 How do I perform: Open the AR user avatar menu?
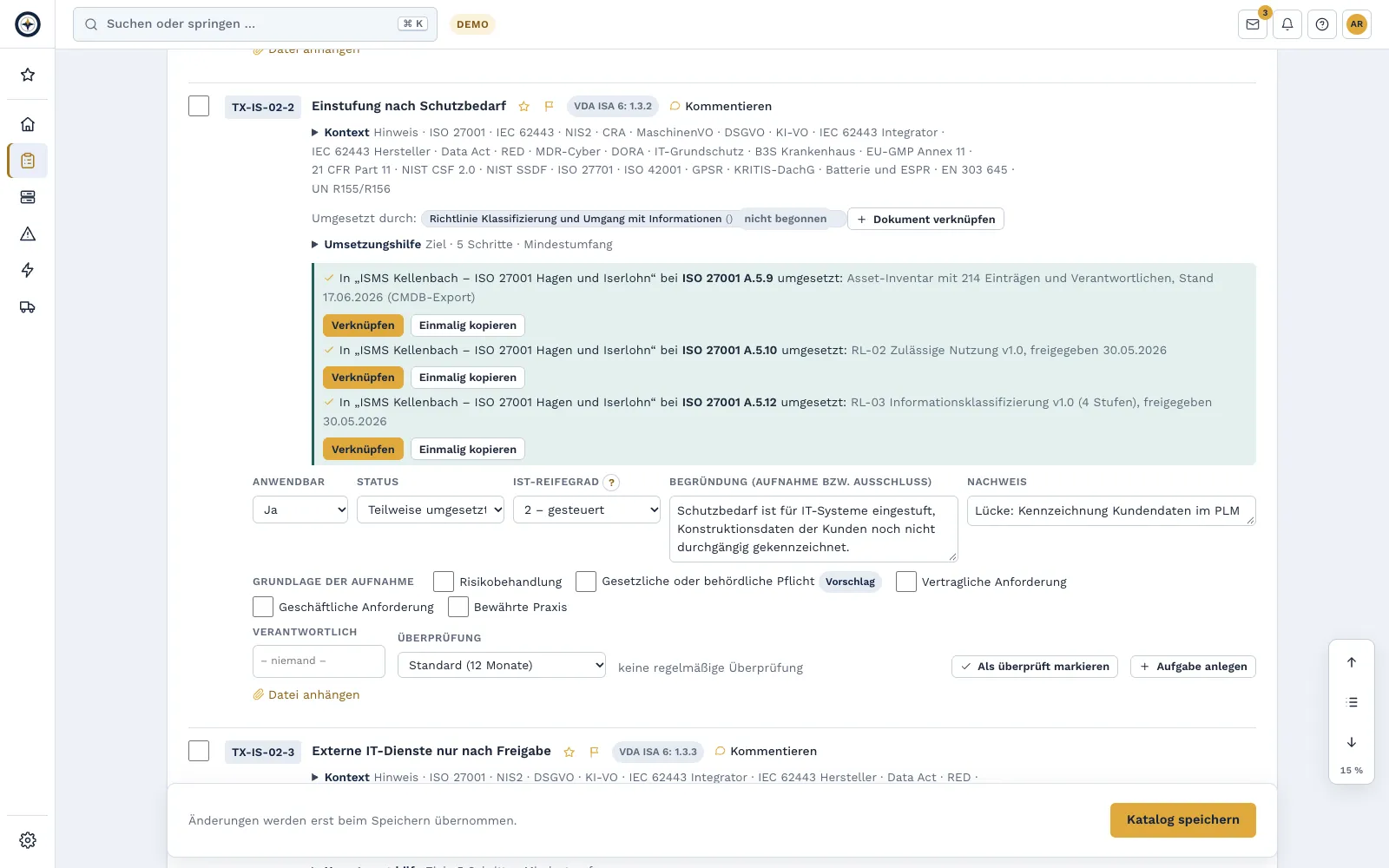click(1357, 24)
